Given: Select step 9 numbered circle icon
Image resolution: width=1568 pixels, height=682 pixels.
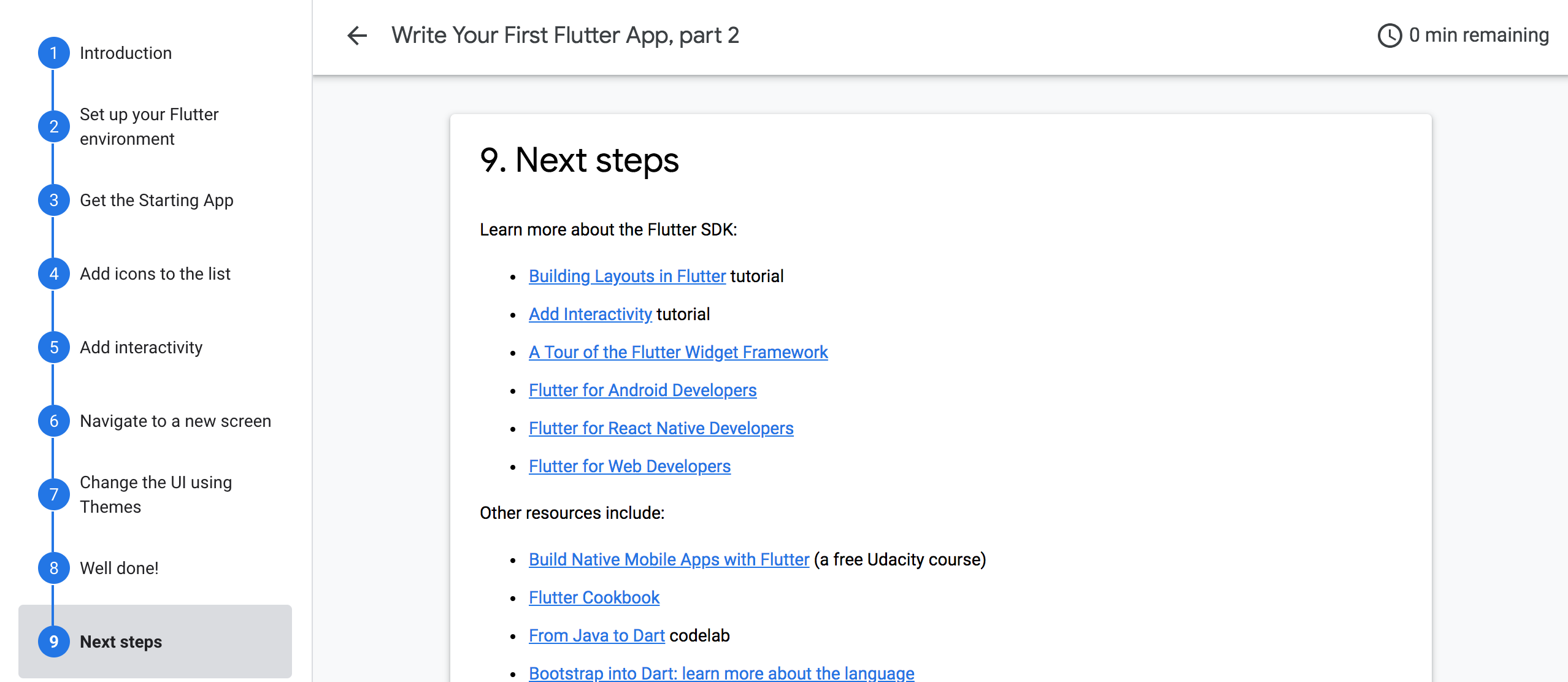Looking at the screenshot, I should point(54,642).
